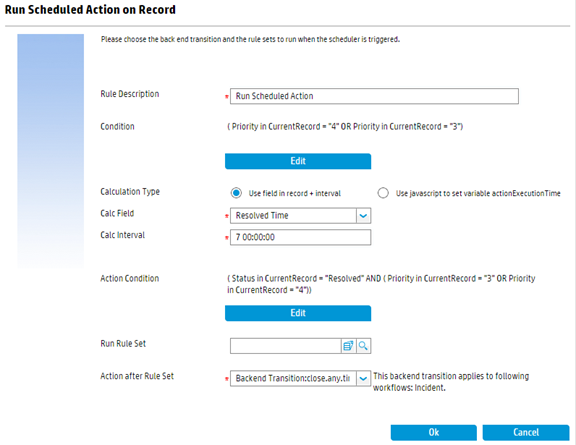Cancel the scheduled action dialog

pos(526,433)
